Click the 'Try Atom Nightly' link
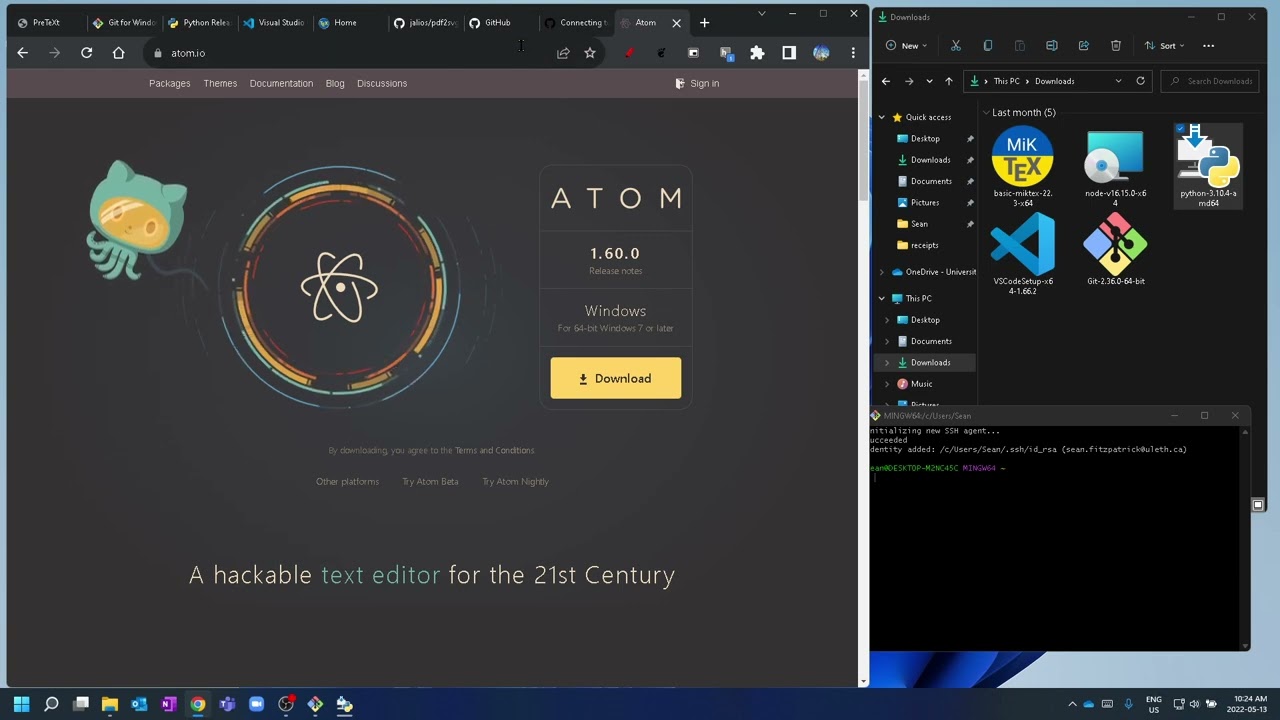 (515, 482)
